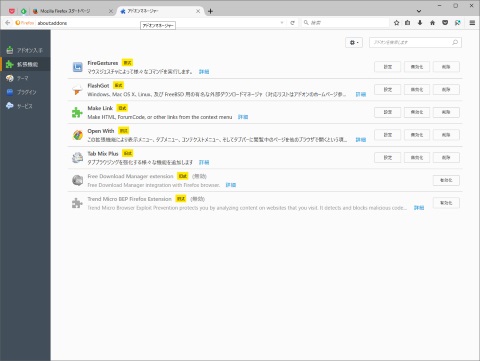Save page to Pocket toolbar icon
The height and width of the screenshot is (361, 480).
(445, 23)
